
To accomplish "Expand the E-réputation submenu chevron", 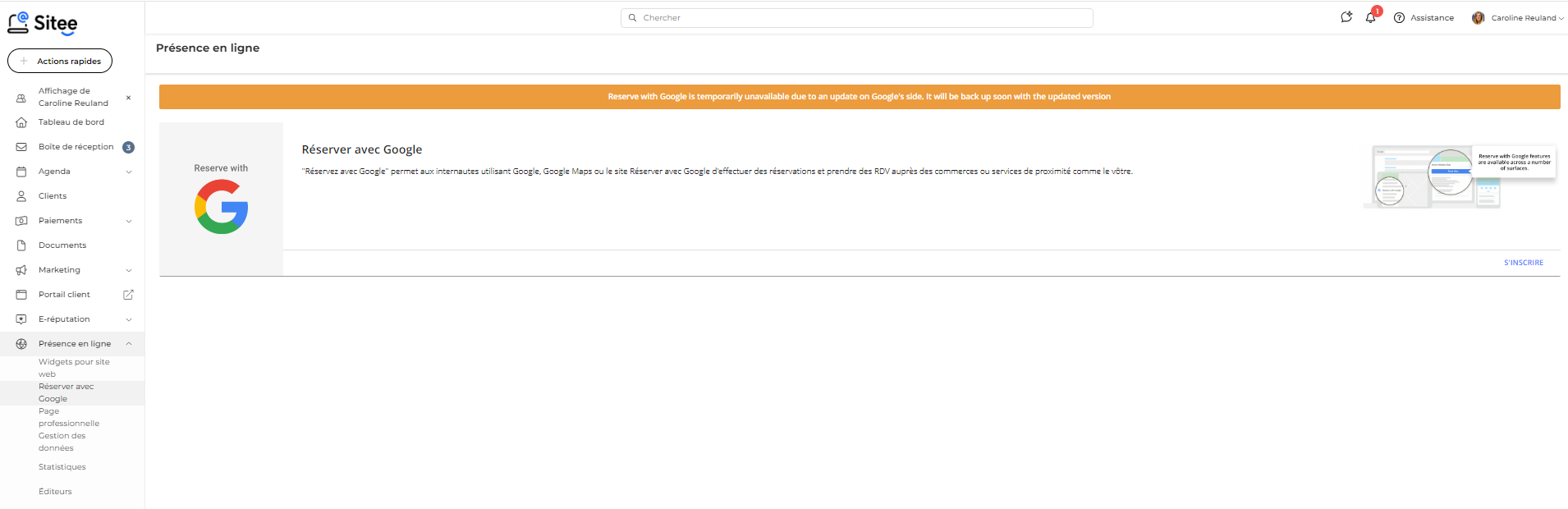I will click(129, 319).
